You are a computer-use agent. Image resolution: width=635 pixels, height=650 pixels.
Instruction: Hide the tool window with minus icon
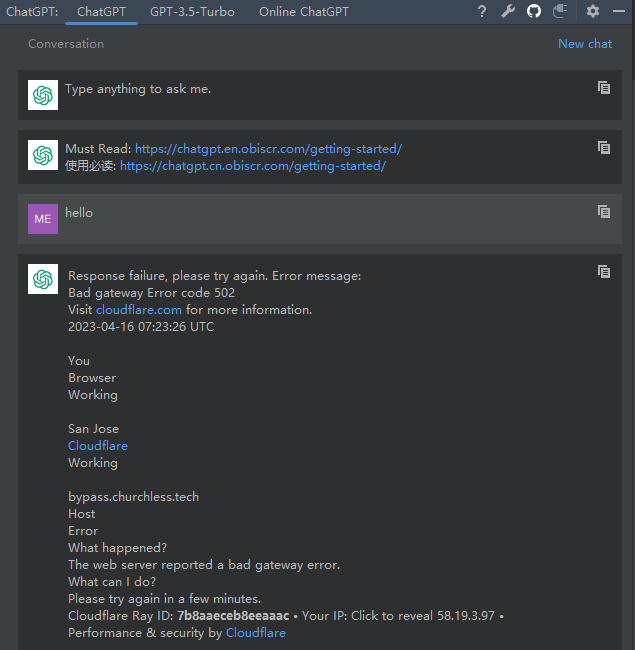619,11
